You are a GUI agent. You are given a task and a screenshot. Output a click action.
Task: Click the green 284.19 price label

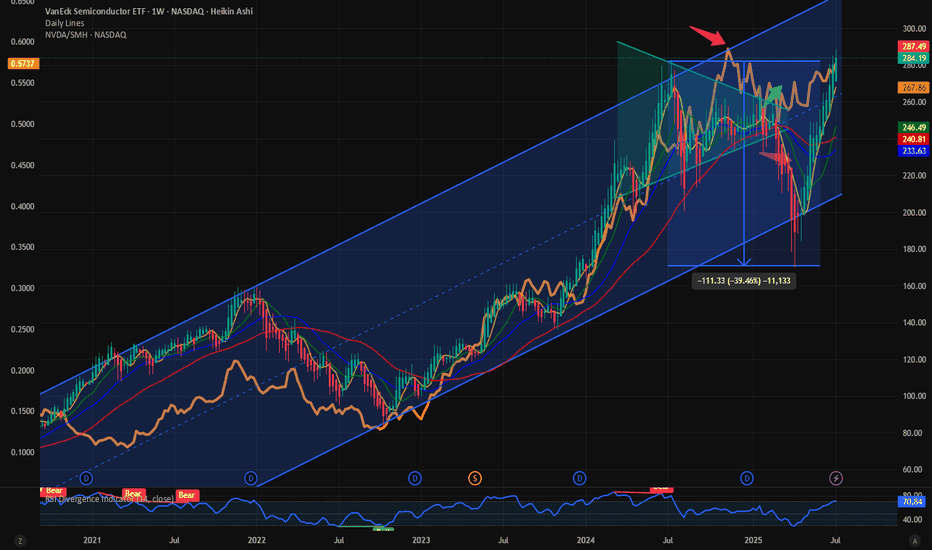914,58
